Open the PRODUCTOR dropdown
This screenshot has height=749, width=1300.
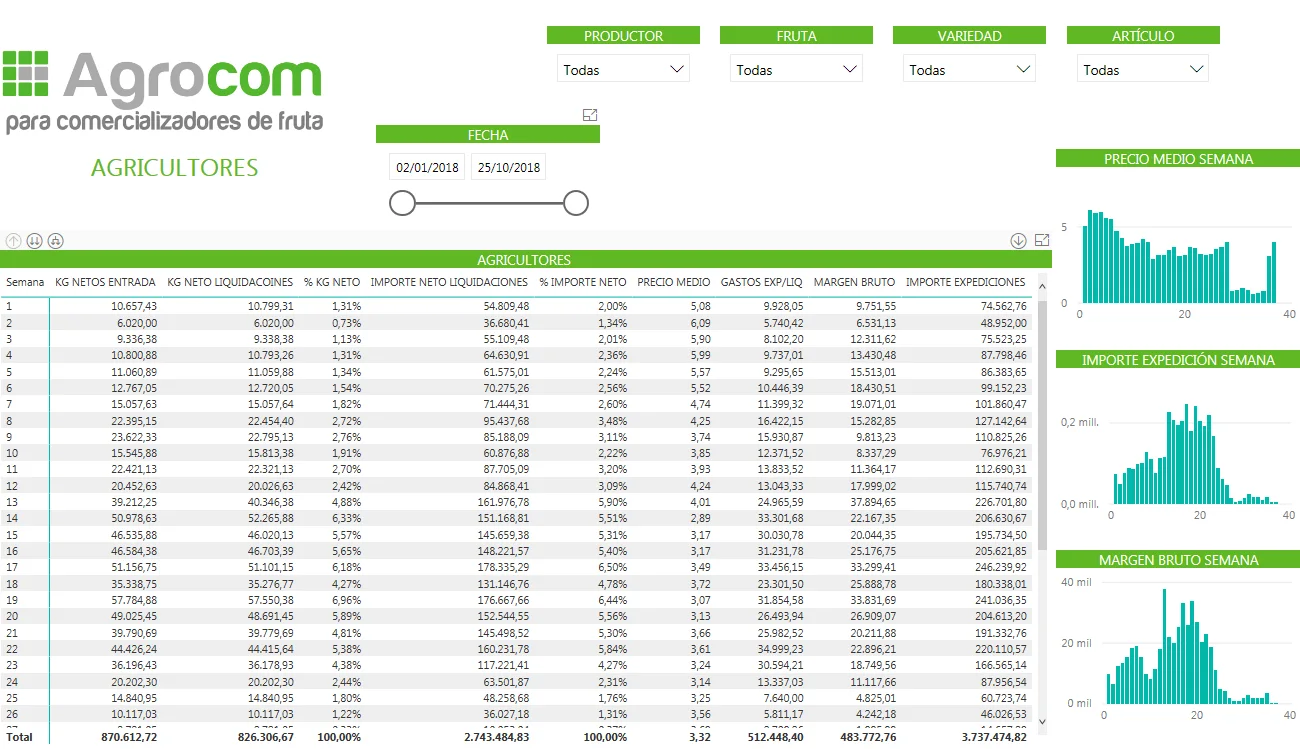point(623,69)
